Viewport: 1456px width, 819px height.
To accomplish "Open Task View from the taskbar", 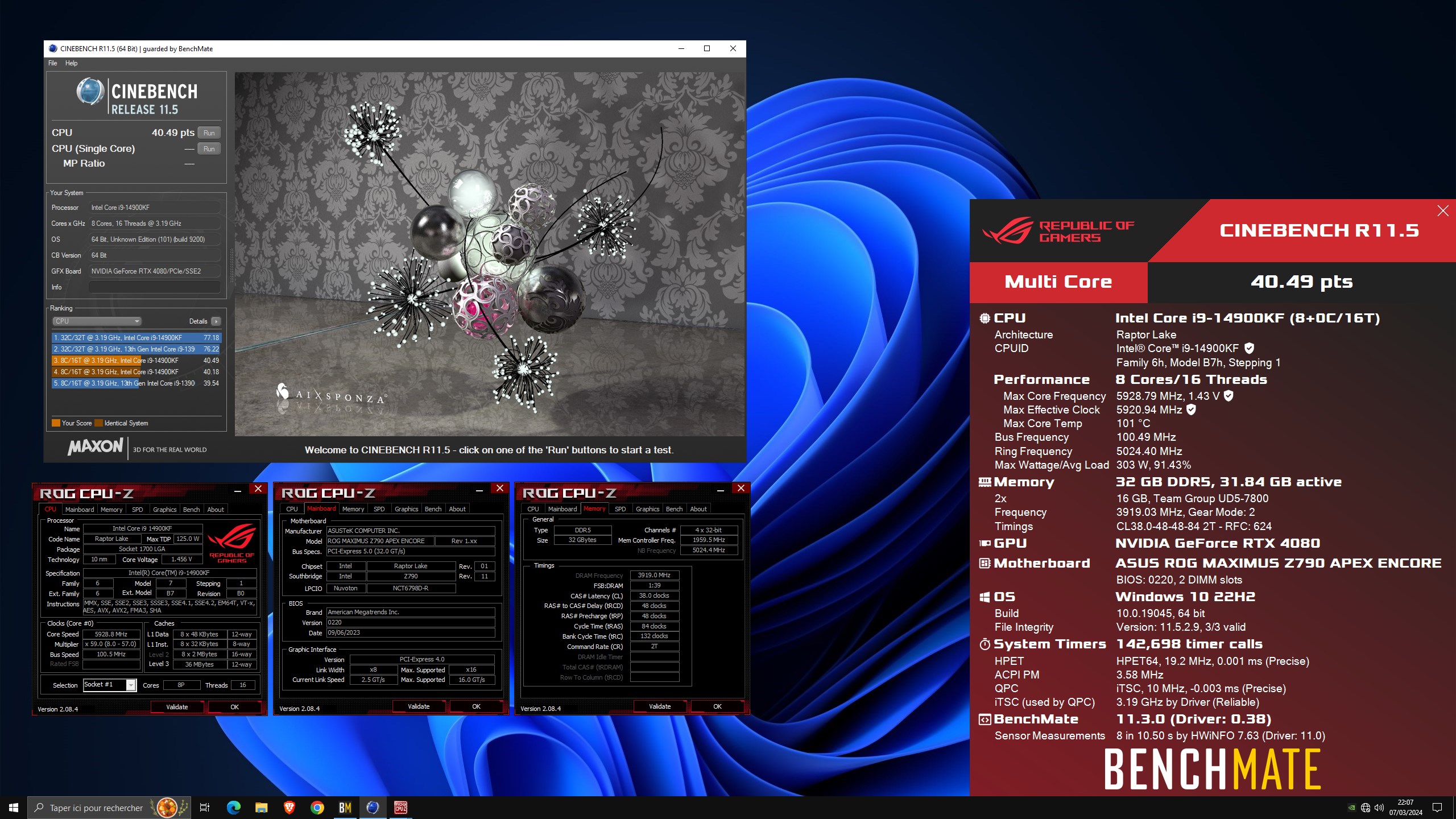I will tap(205, 808).
